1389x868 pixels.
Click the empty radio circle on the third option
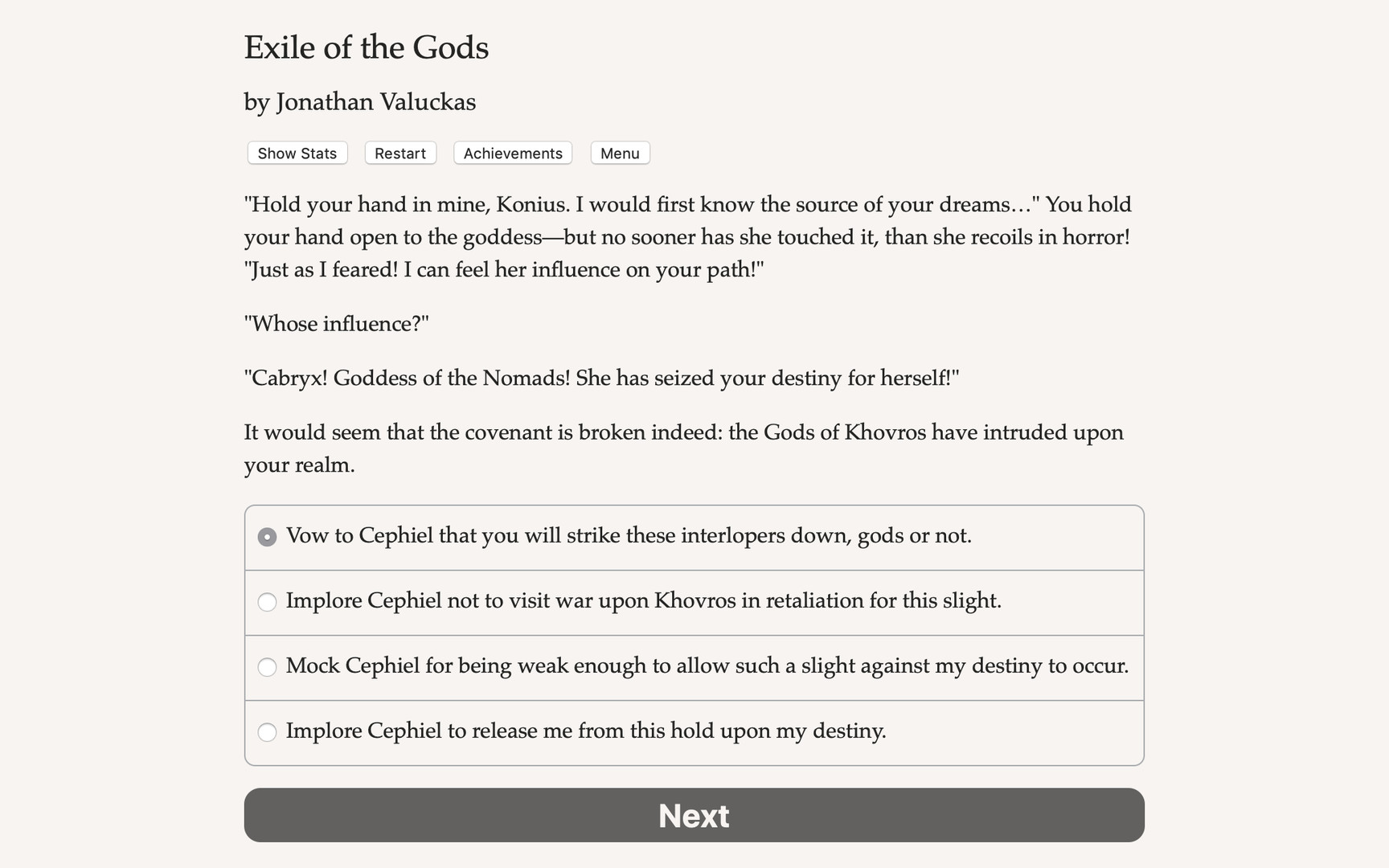[267, 667]
